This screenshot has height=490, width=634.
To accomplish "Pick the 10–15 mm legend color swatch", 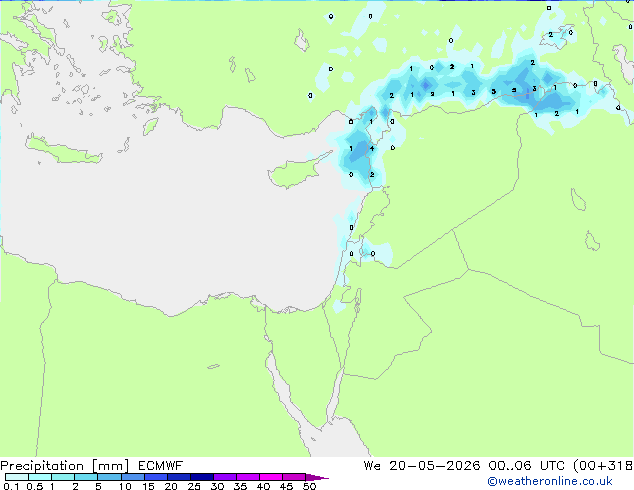I will pos(132,477).
